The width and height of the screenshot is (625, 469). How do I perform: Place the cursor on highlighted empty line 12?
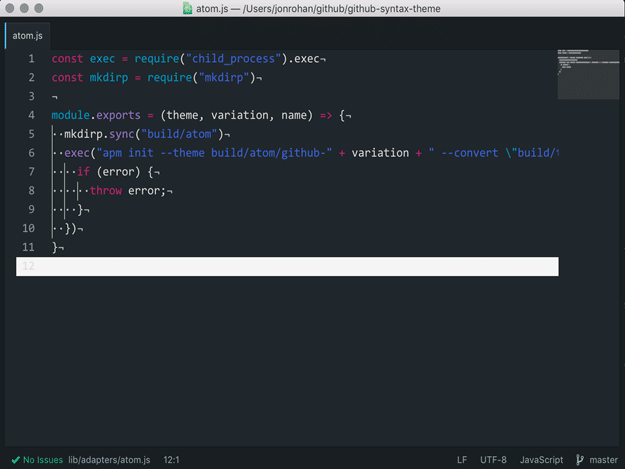point(300,266)
